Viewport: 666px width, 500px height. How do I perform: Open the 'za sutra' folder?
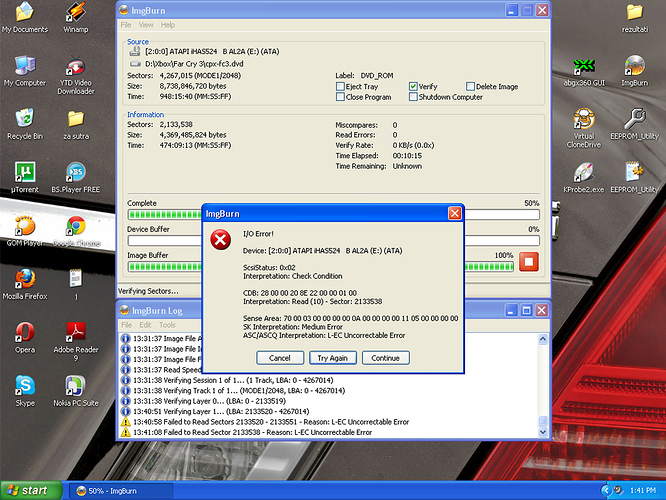coord(76,124)
